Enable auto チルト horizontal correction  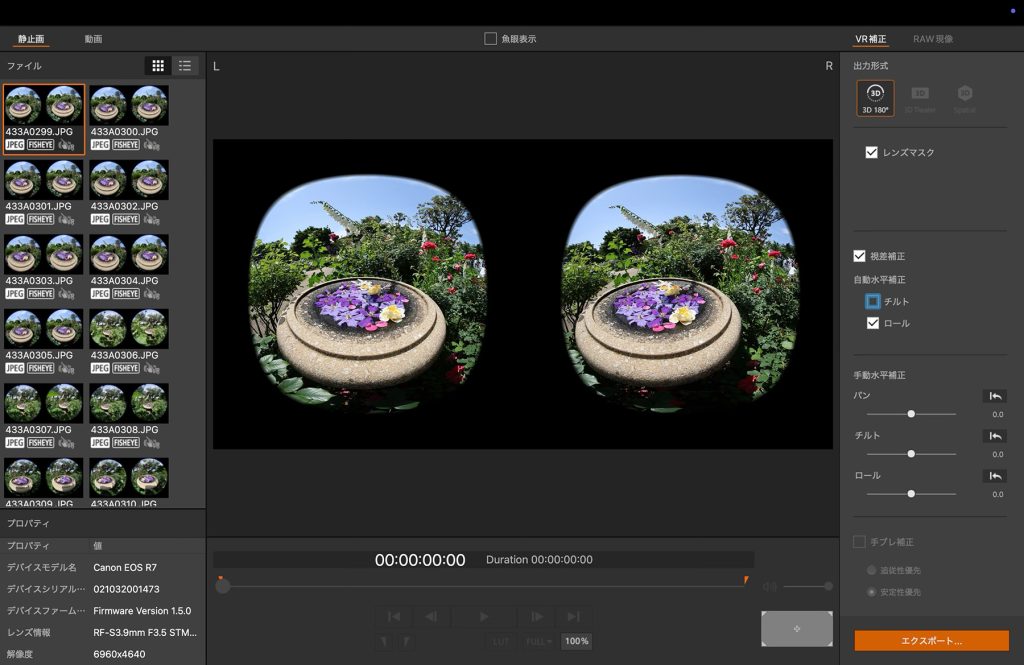pyautogui.click(x=873, y=301)
